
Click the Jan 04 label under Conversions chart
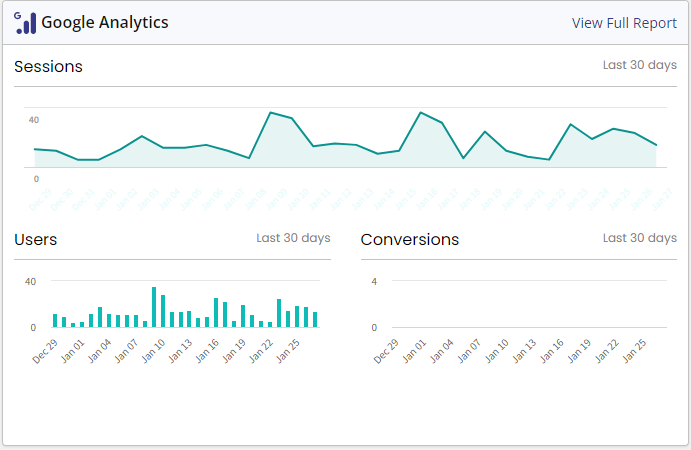(442, 351)
